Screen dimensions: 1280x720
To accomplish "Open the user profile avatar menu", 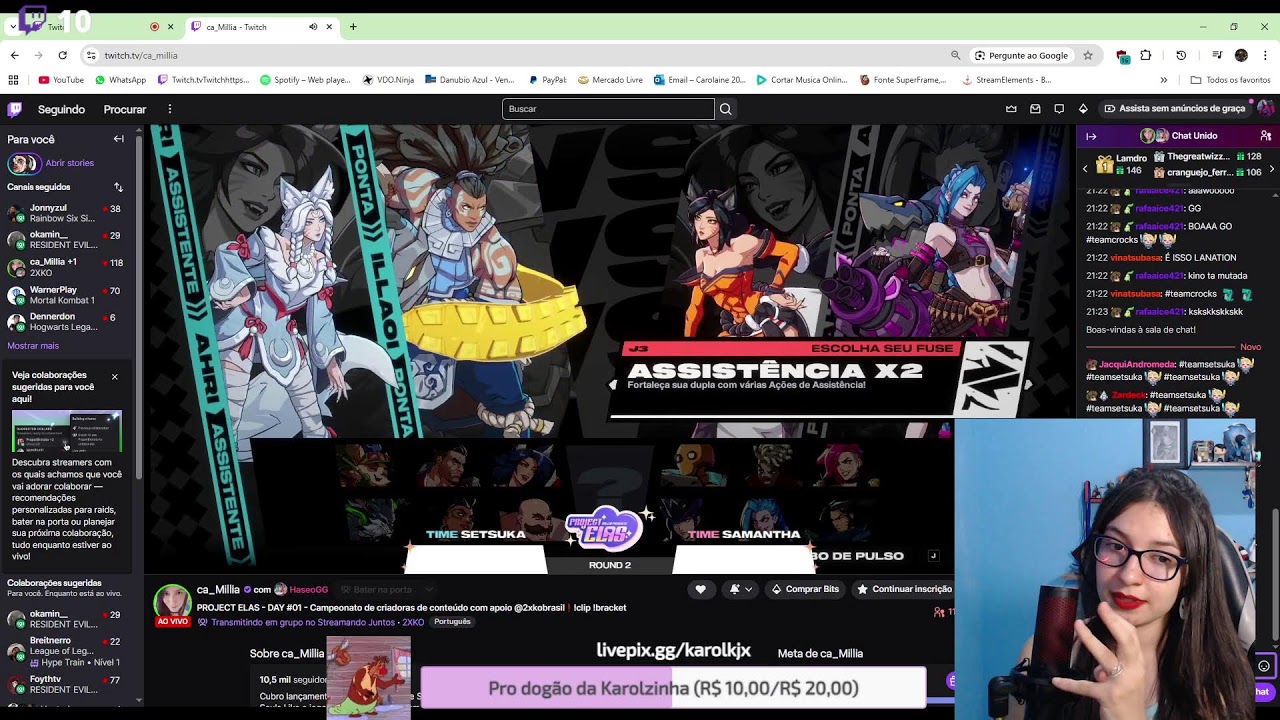I will 1265,108.
